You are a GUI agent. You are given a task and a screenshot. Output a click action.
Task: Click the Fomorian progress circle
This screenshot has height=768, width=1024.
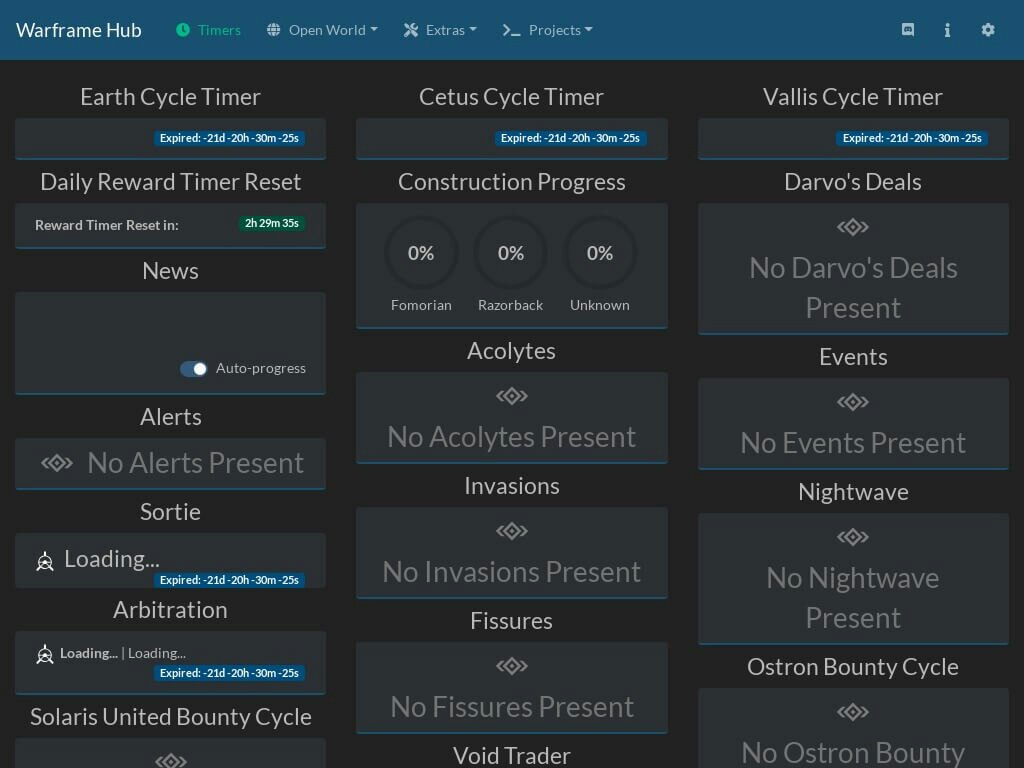click(x=421, y=253)
